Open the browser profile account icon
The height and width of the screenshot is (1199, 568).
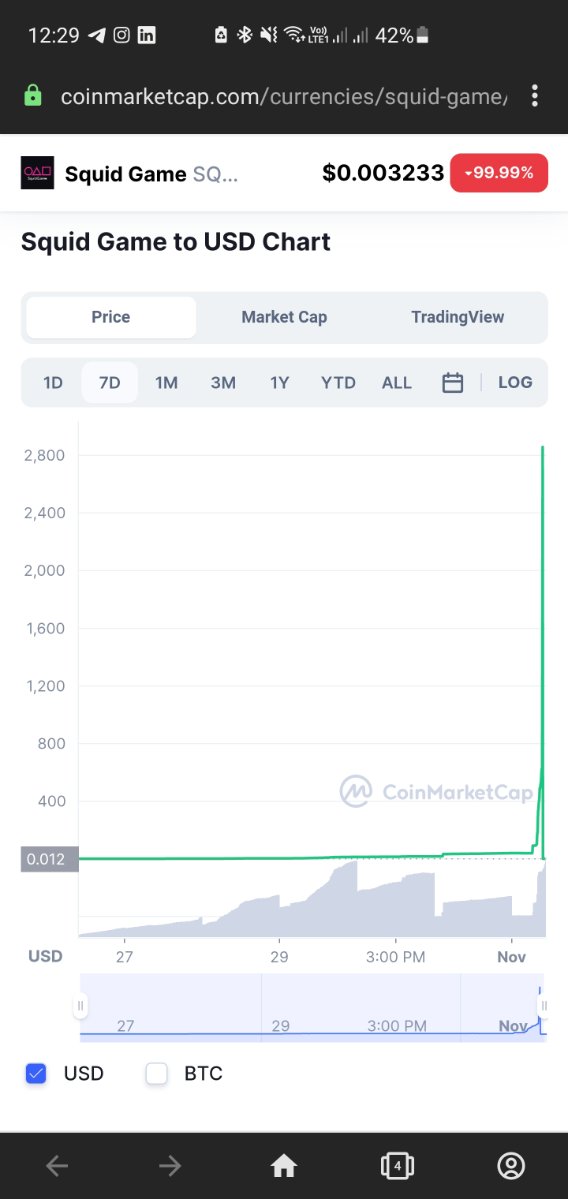click(x=511, y=1166)
